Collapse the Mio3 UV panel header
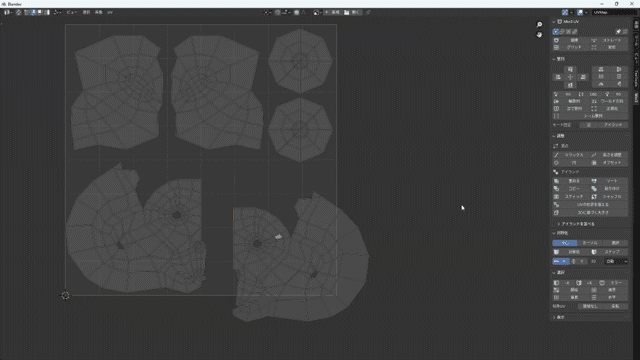 pos(569,22)
